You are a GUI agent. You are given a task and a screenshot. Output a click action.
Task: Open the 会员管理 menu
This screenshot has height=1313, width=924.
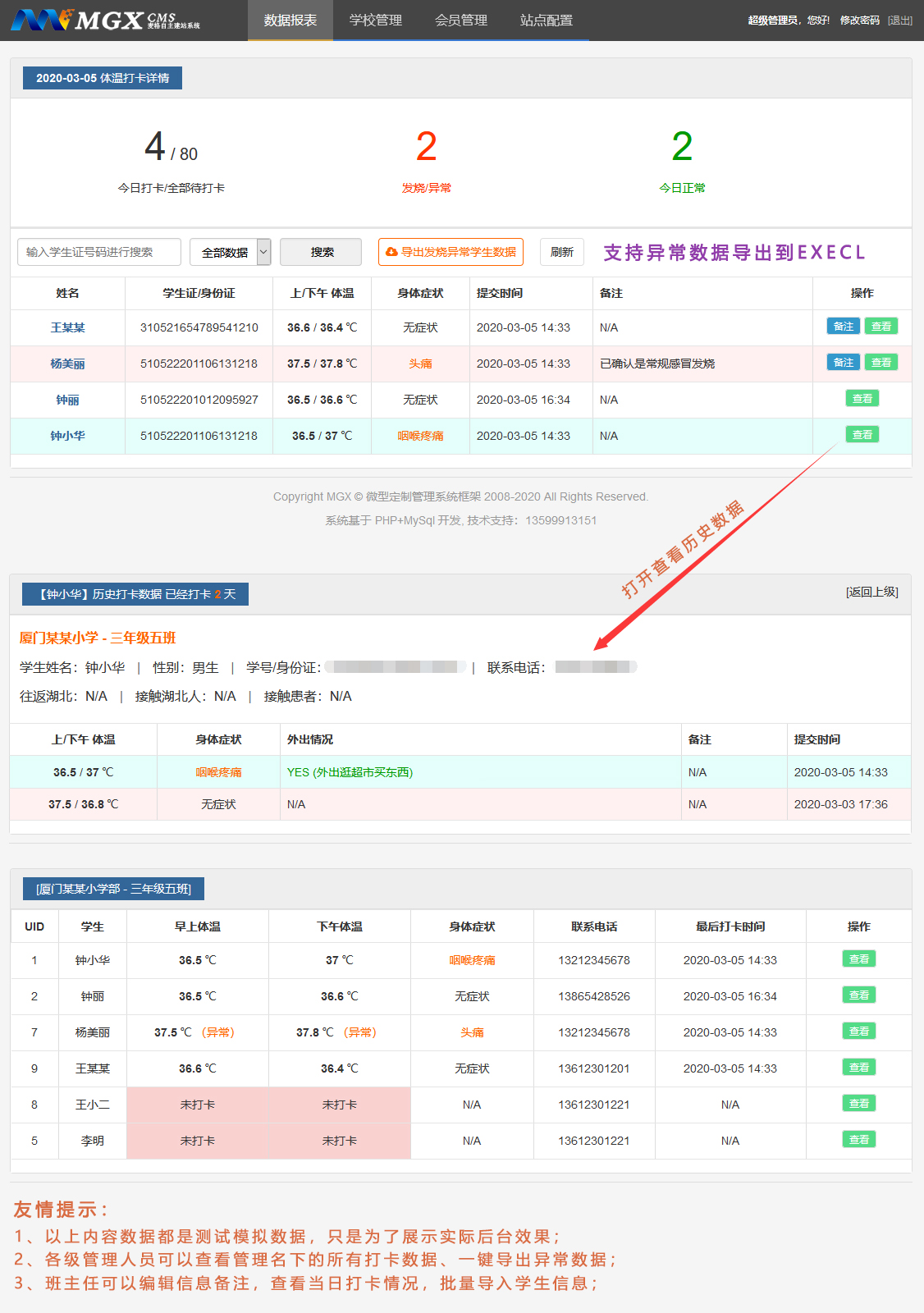460,20
